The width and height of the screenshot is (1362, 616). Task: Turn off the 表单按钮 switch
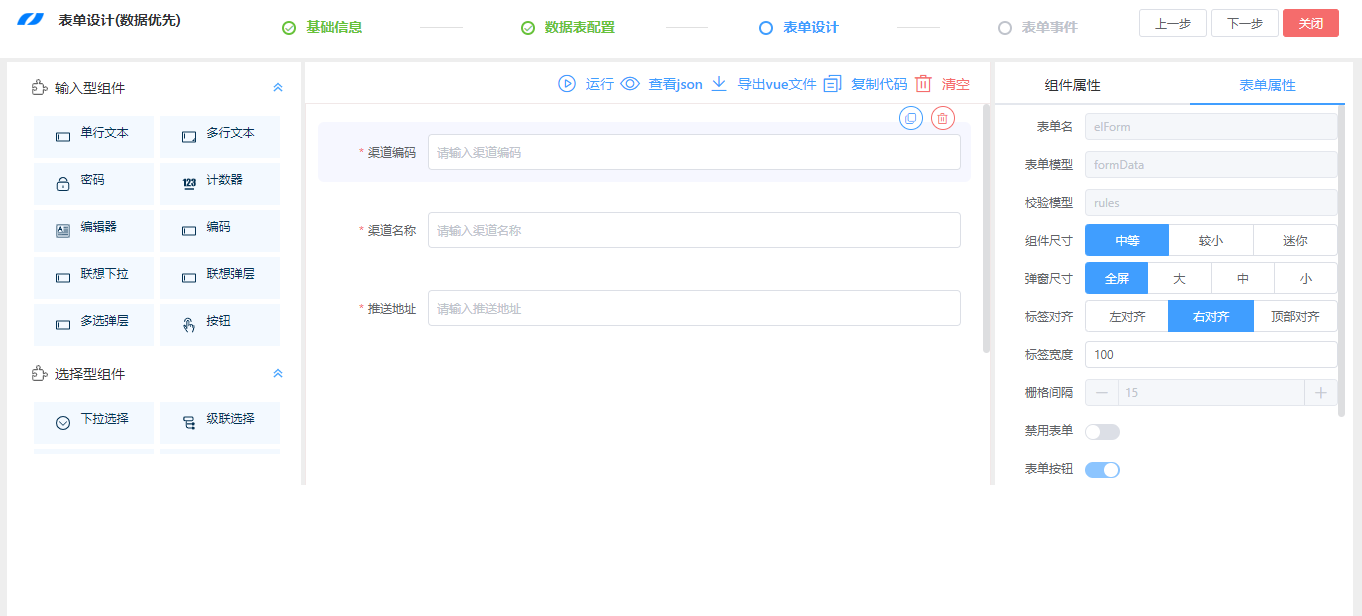point(1102,469)
